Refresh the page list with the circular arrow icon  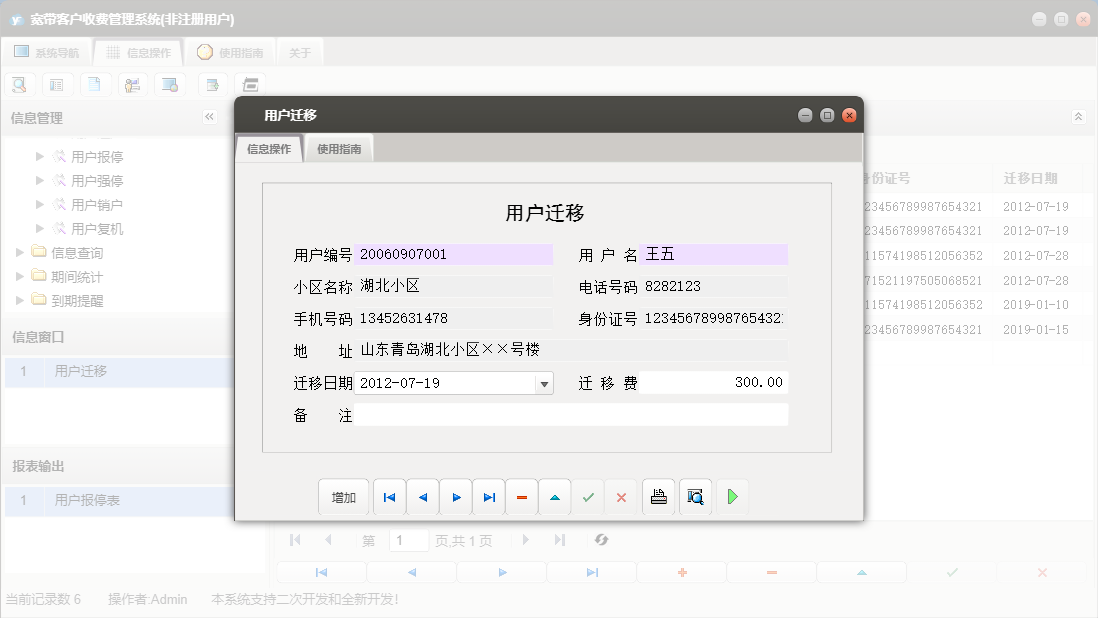pos(600,540)
